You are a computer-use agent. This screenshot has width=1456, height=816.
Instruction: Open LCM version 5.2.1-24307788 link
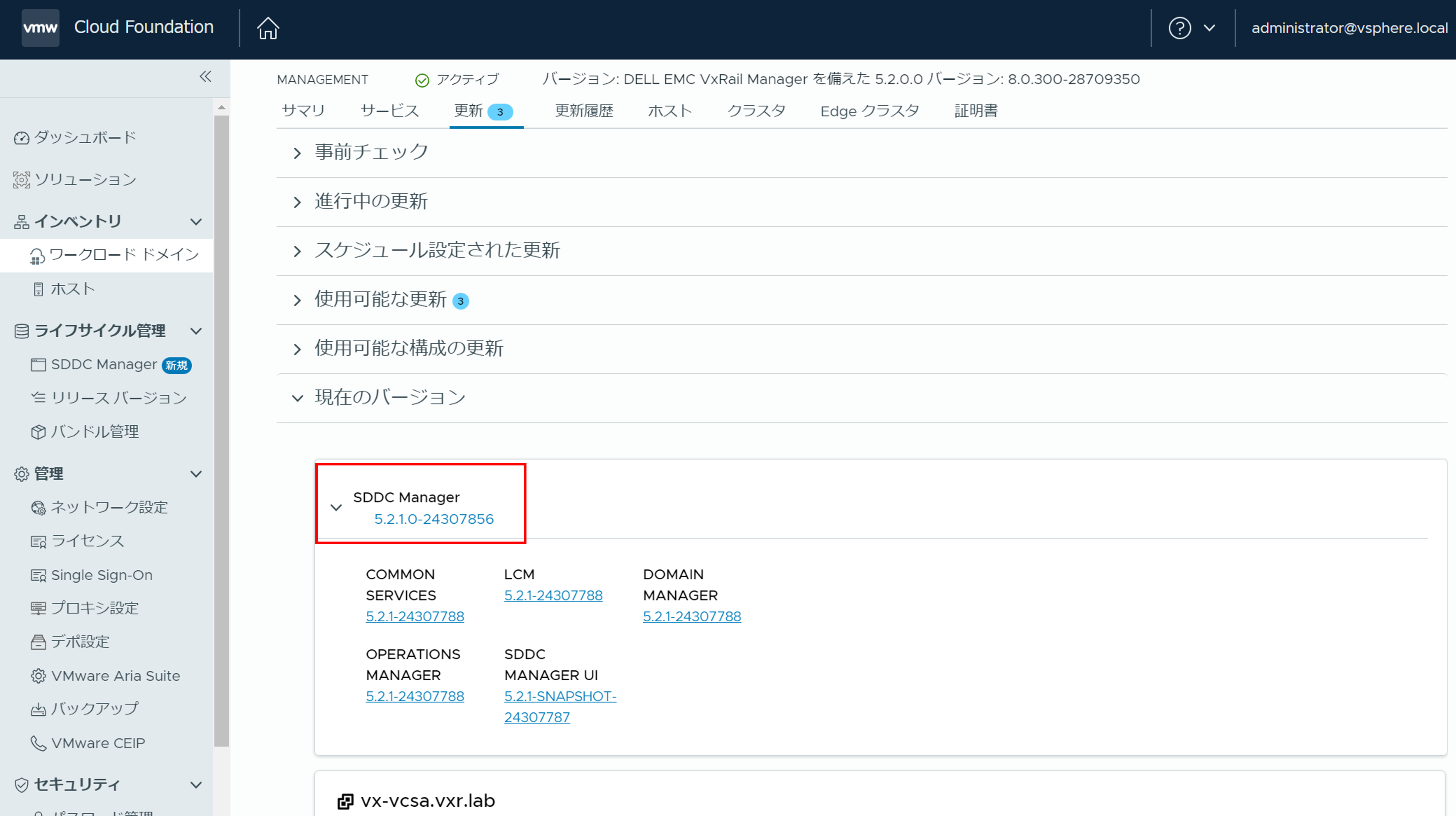[x=553, y=596]
